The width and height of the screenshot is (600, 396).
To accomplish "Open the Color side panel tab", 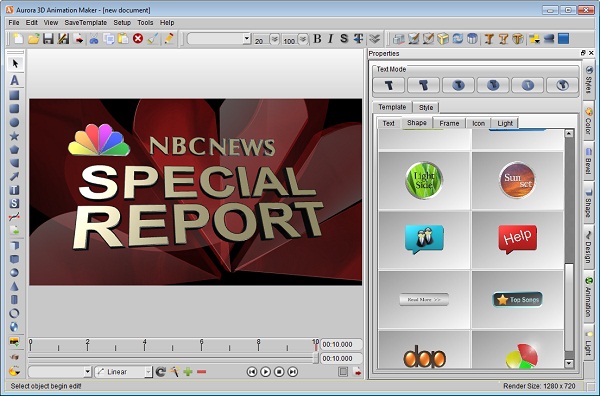I will 589,122.
